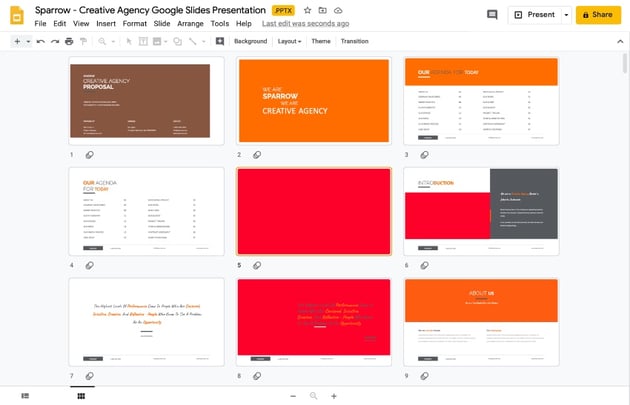Insert a shape
Viewport: 630px width, 405px height.
177,41
